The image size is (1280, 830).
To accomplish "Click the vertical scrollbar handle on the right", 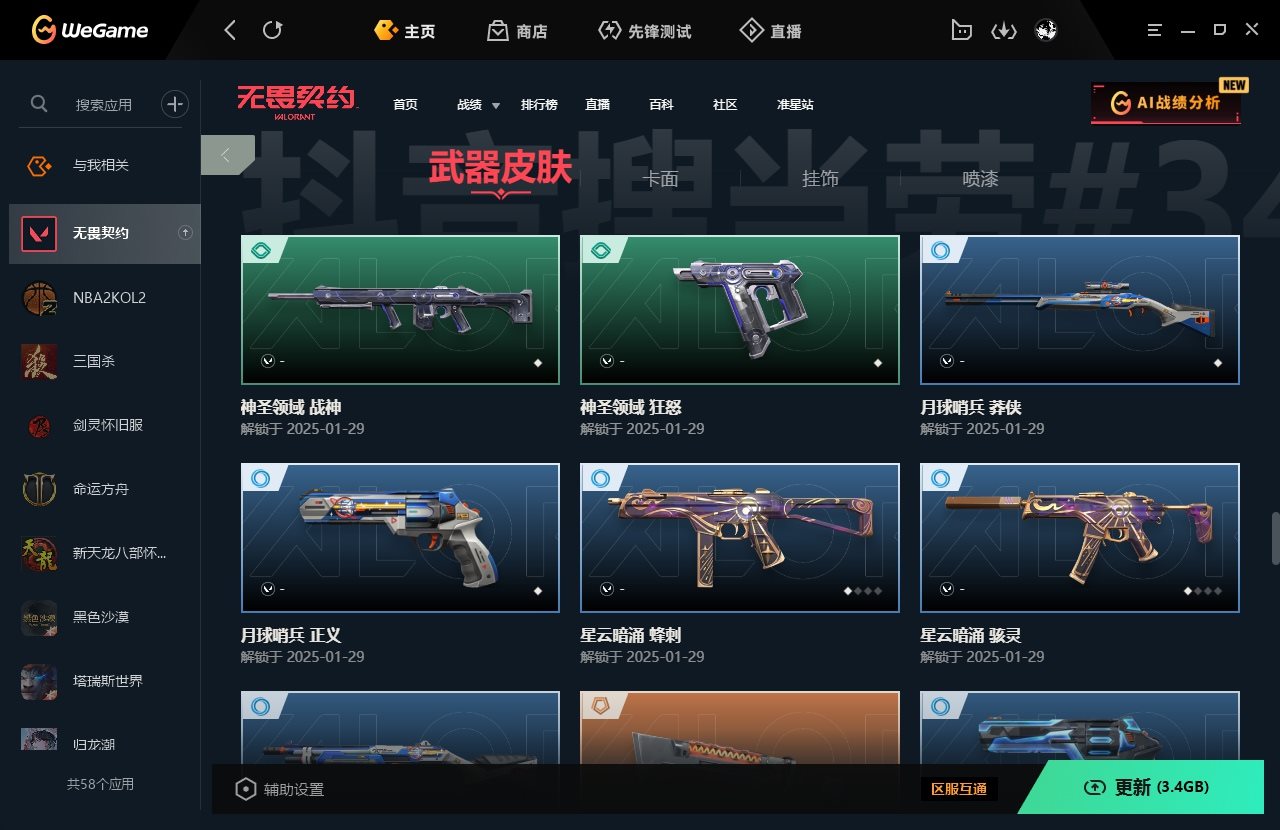I will coord(1275,539).
